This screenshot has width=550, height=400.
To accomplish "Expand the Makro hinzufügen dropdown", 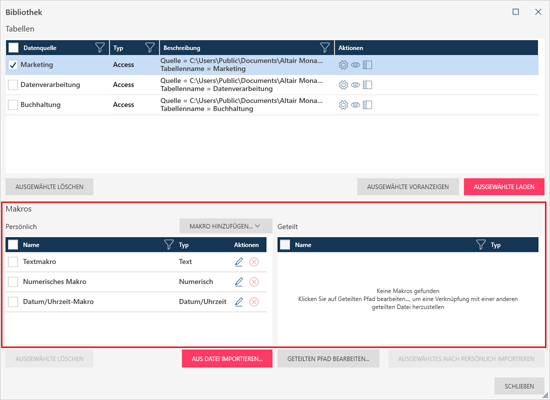I will tap(226, 226).
